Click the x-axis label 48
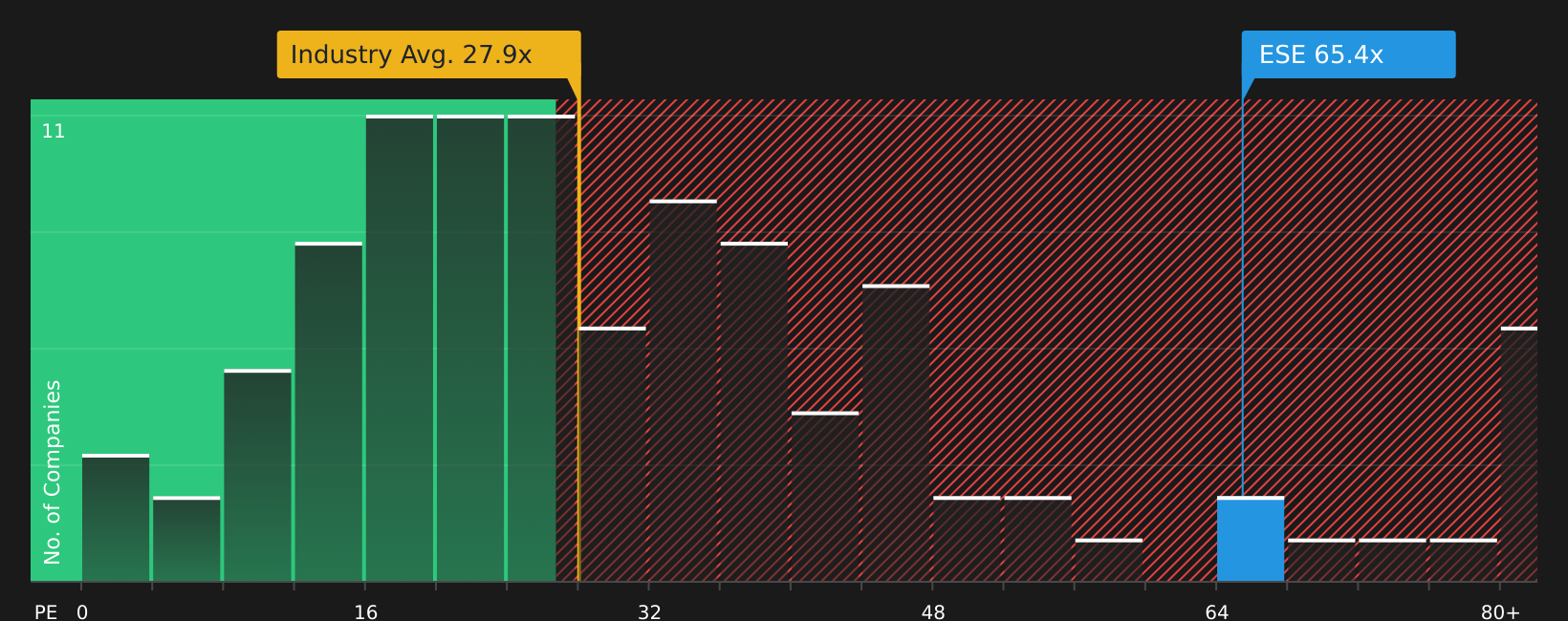1568x621 pixels. point(933,611)
